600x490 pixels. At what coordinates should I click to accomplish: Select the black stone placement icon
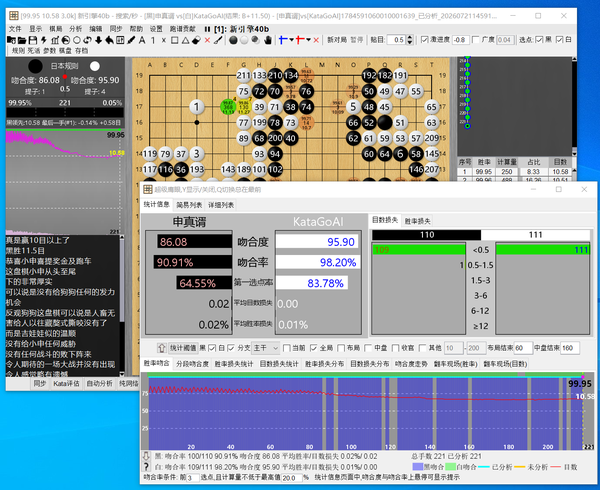click(x=233, y=40)
